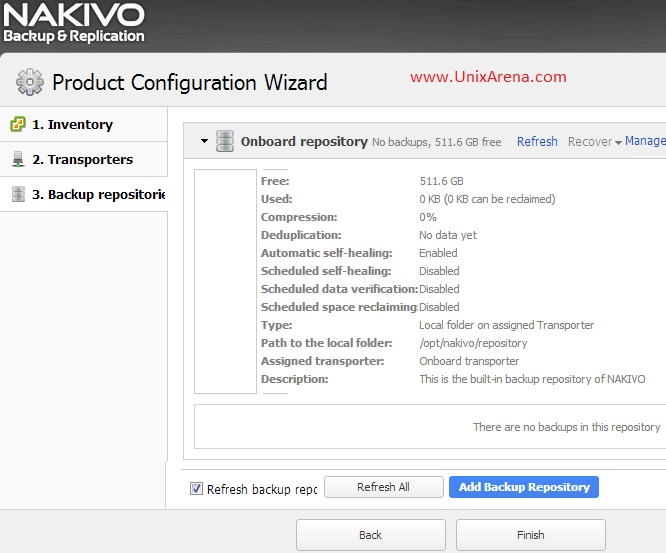The image size is (666, 553).
Task: Select step 3. Backup repositories
Action: click(x=84, y=194)
